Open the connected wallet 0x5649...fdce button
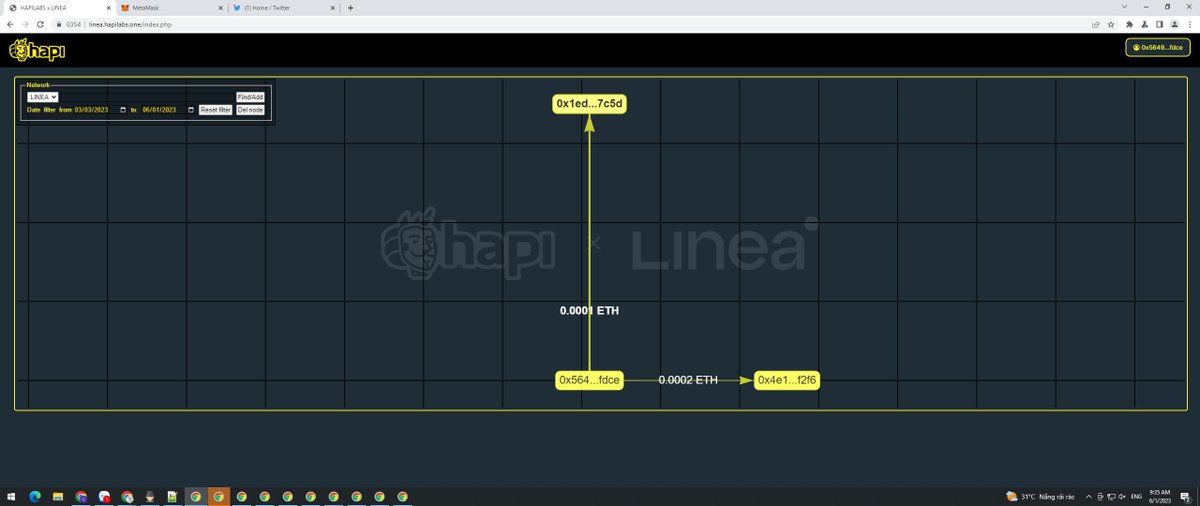 pos(1158,47)
